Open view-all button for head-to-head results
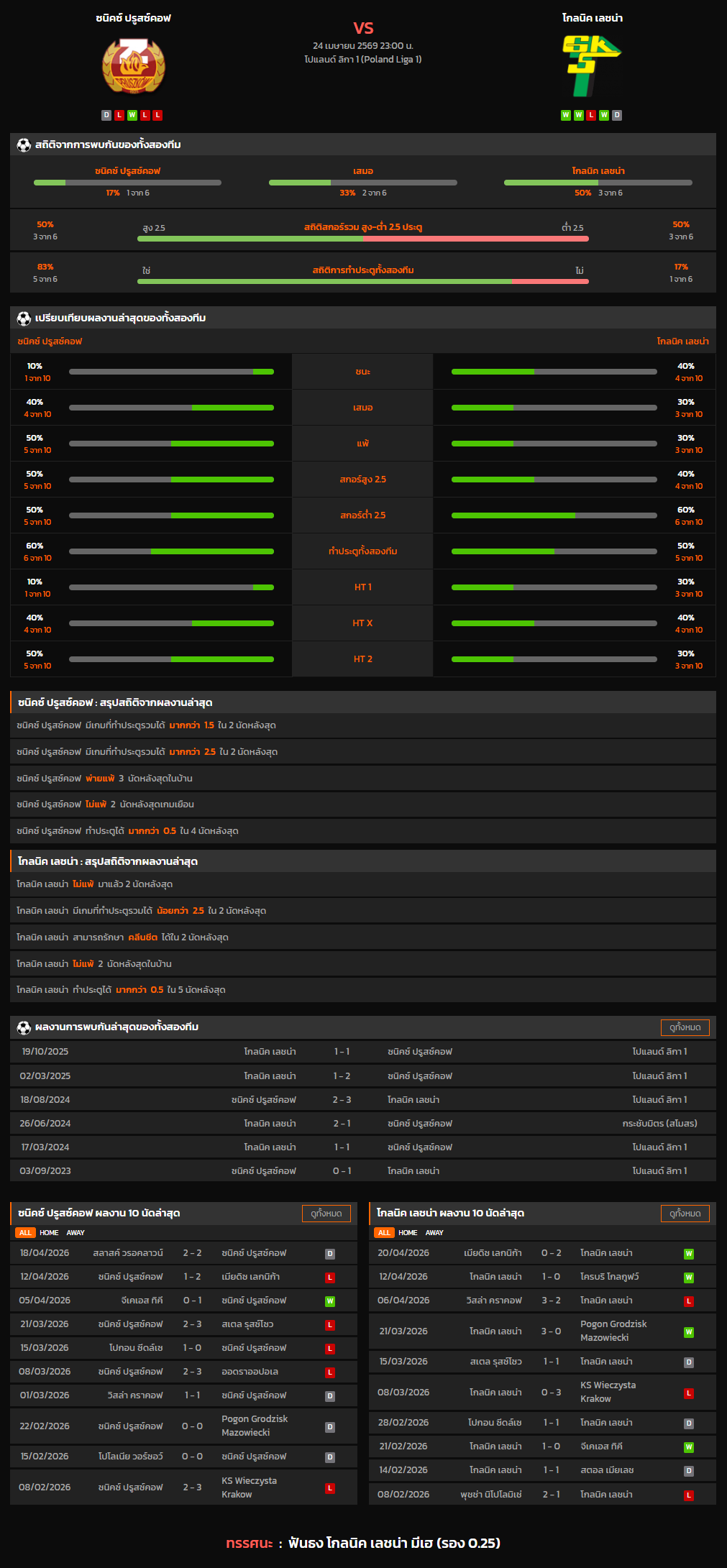Screen dimensions: 727x1568 [685, 1027]
